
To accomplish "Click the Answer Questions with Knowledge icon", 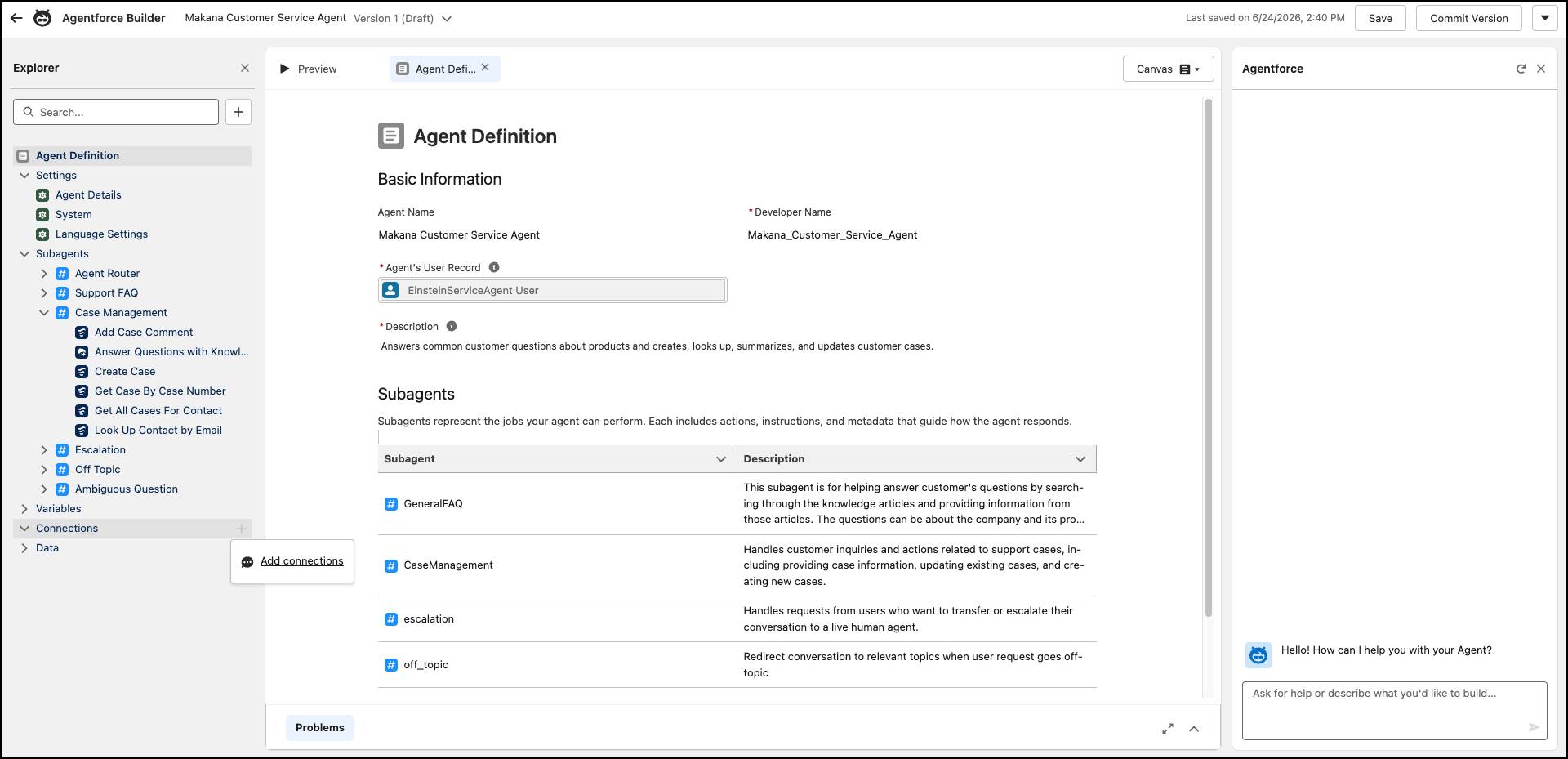I will pos(82,352).
